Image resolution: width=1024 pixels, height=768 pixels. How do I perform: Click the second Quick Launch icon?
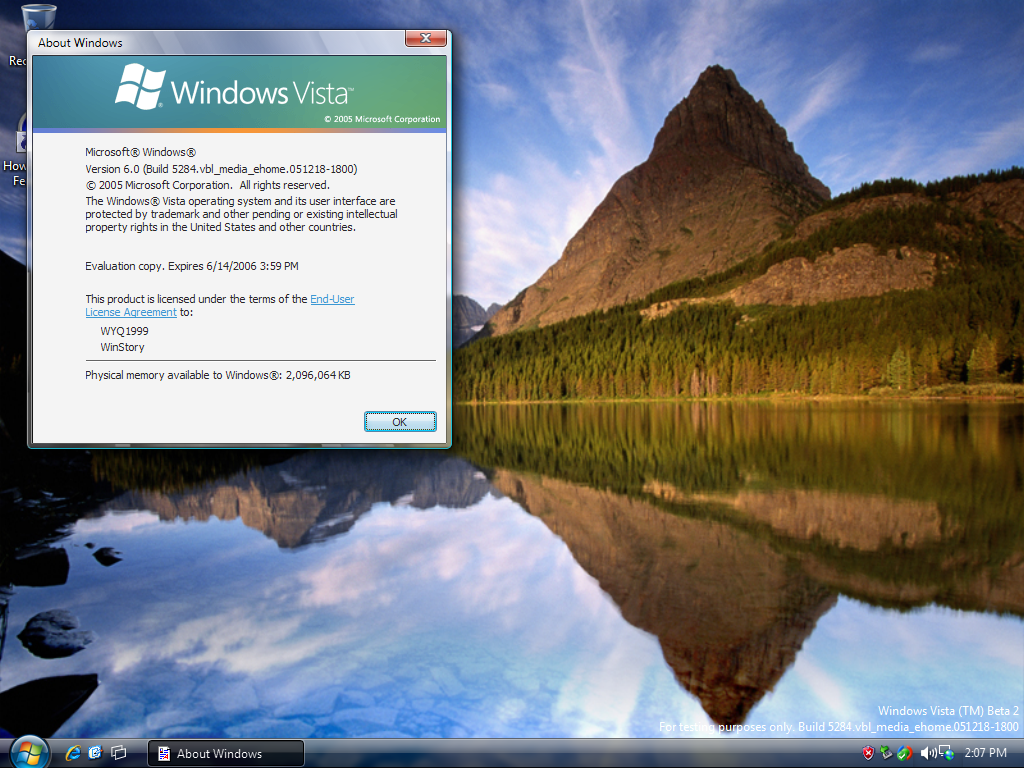95,753
